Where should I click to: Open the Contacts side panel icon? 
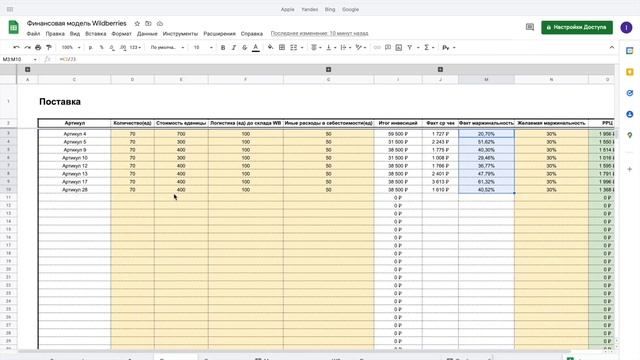pyautogui.click(x=629, y=114)
